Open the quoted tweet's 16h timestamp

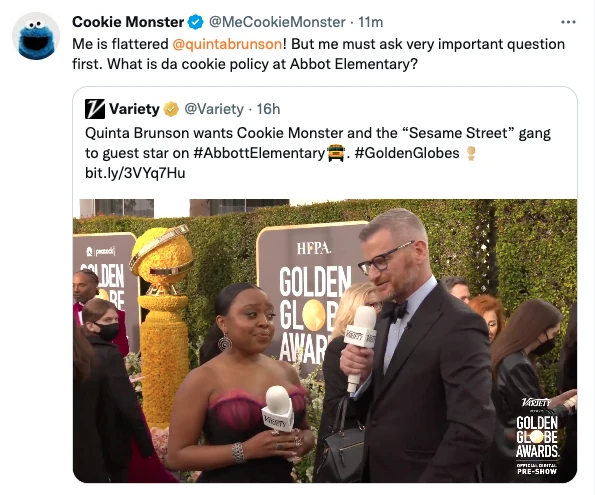268,109
